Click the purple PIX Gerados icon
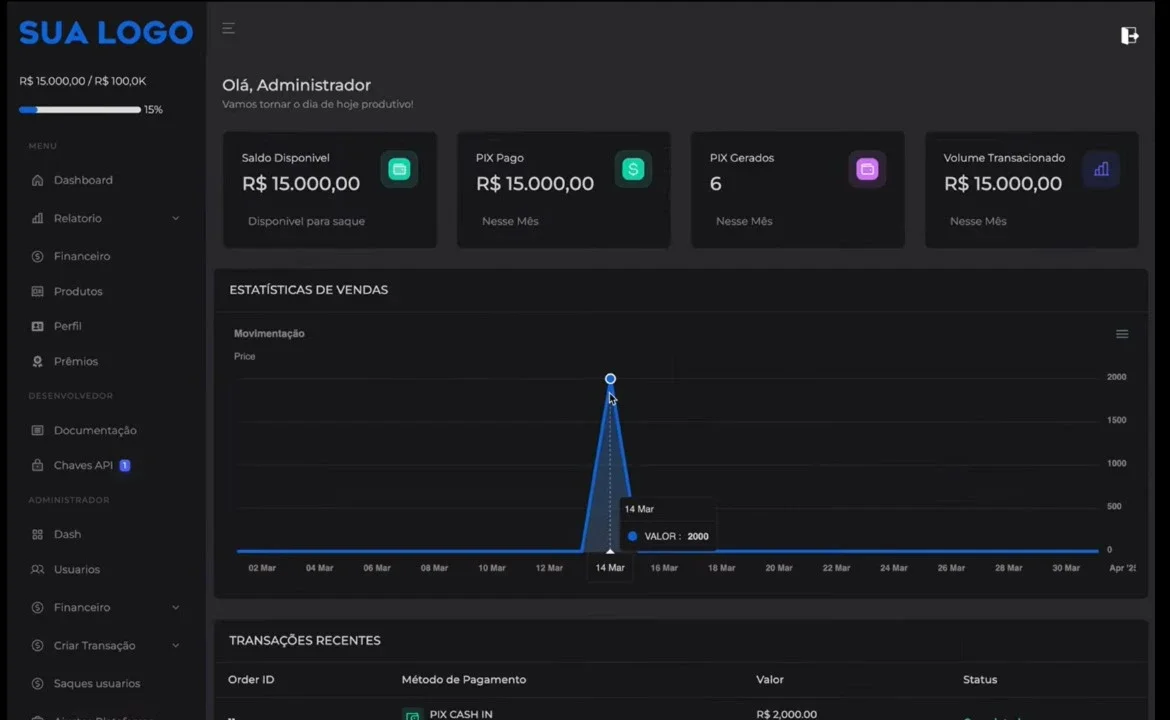The height and width of the screenshot is (720, 1170). point(867,169)
